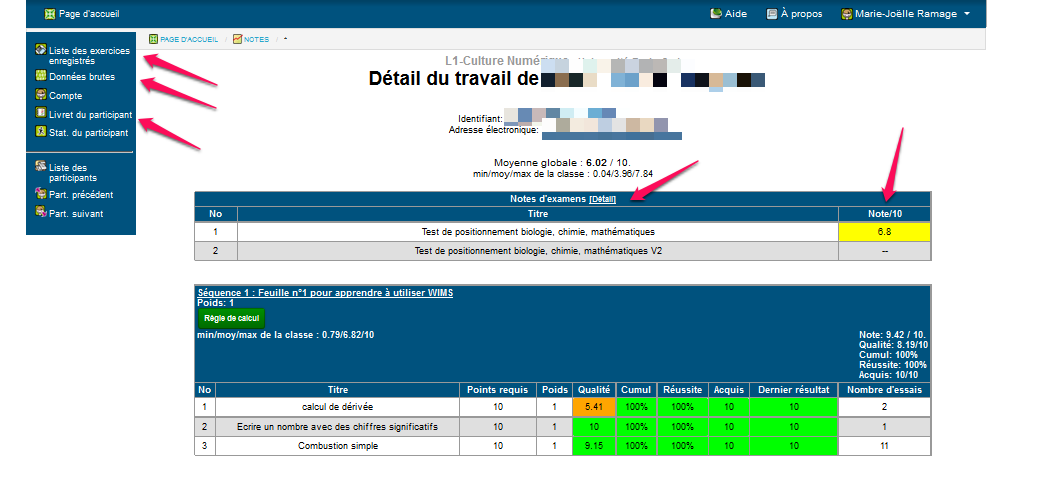
Task: Go to previous participant using Part. précédent icon
Action: coord(41,194)
